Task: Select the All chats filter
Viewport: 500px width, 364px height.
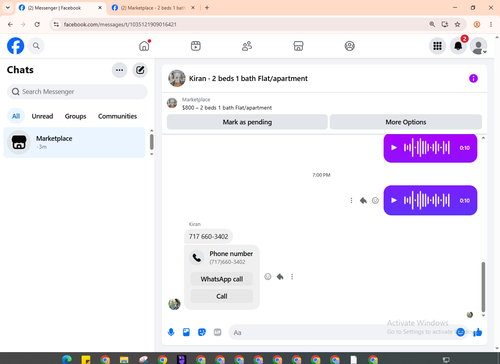Action: pyautogui.click(x=16, y=116)
